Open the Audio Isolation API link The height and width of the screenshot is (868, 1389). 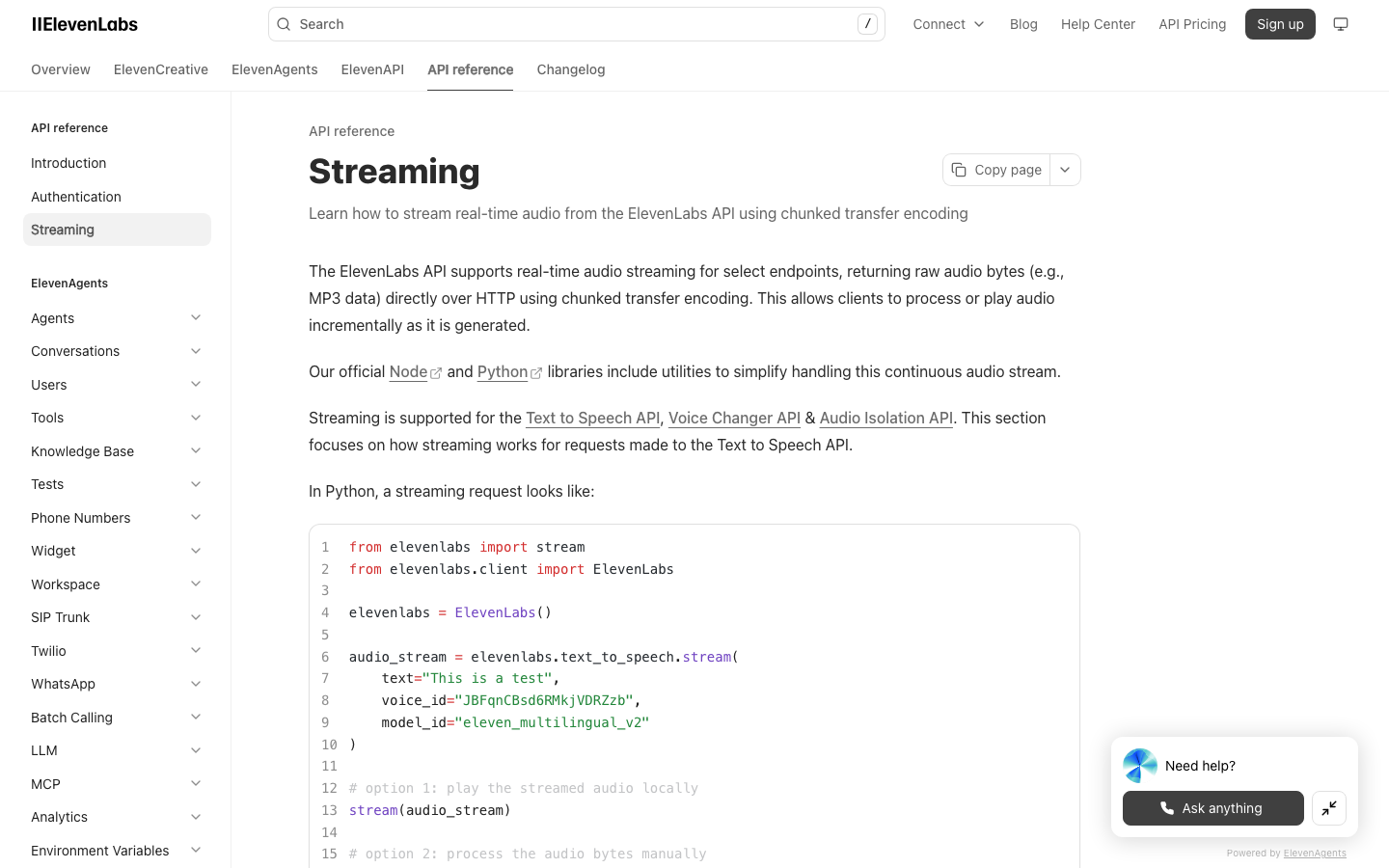pyautogui.click(x=885, y=418)
